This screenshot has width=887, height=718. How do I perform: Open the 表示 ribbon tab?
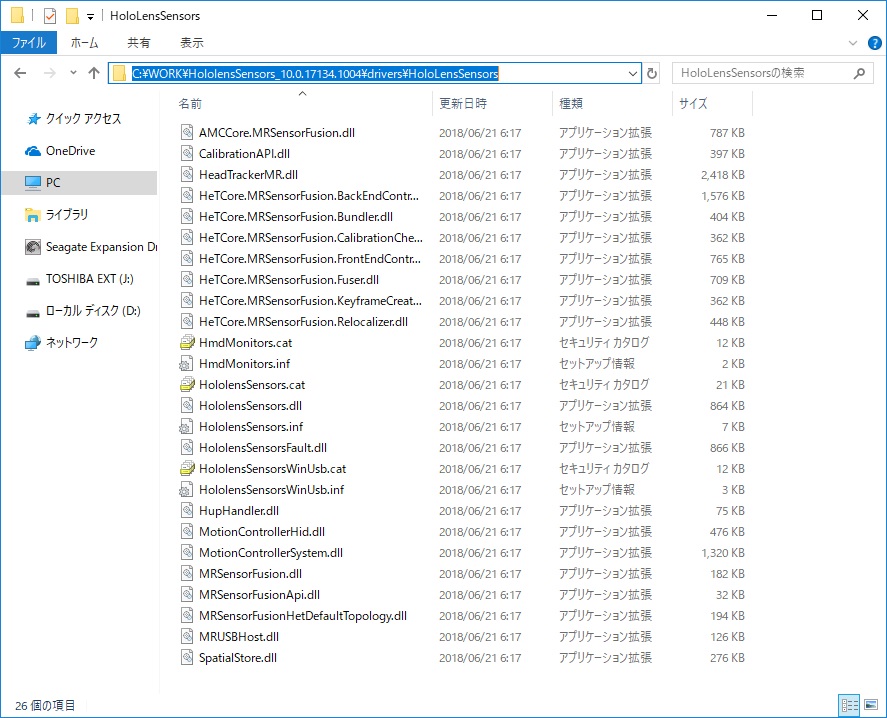192,42
